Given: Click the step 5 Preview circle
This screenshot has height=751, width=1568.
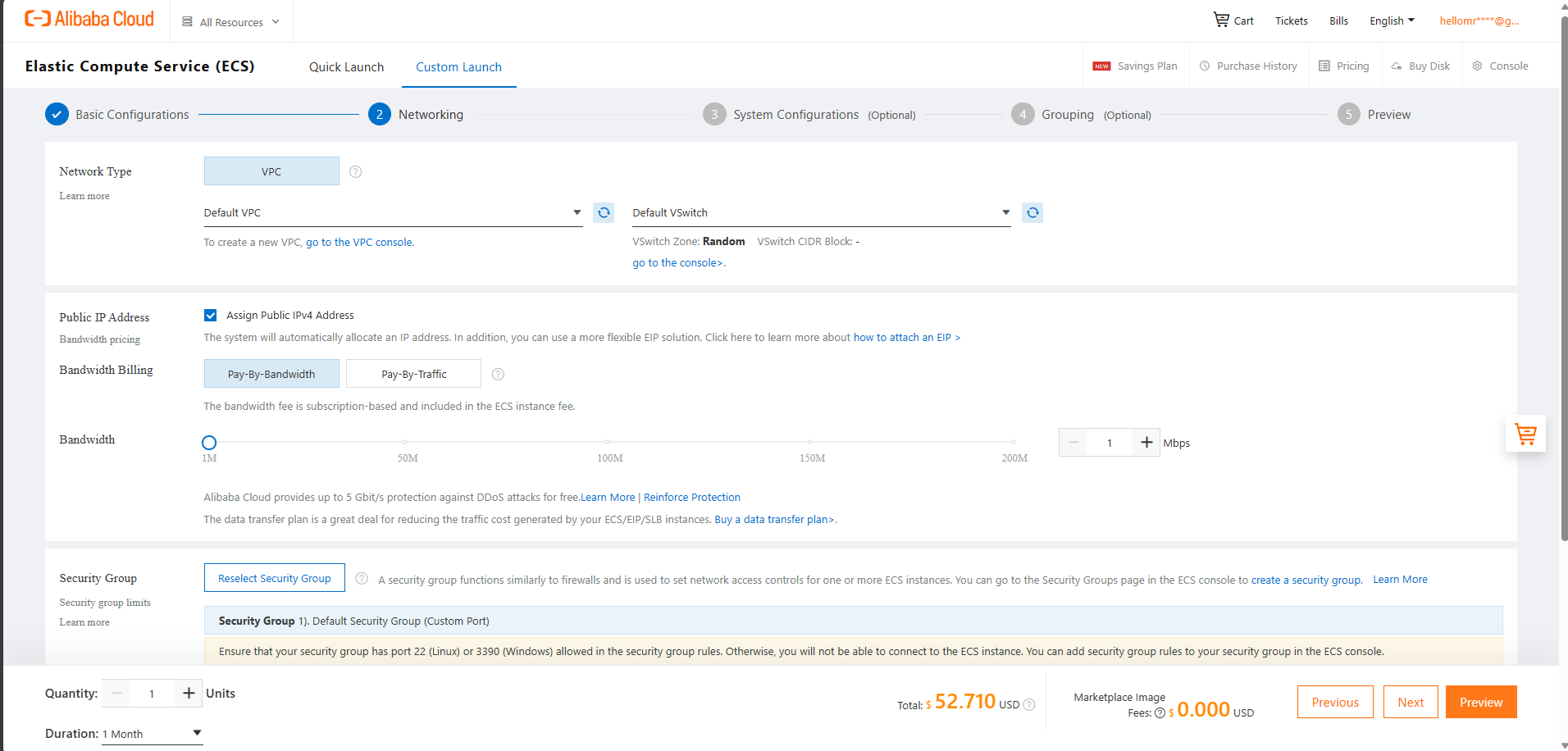Looking at the screenshot, I should 1349,114.
